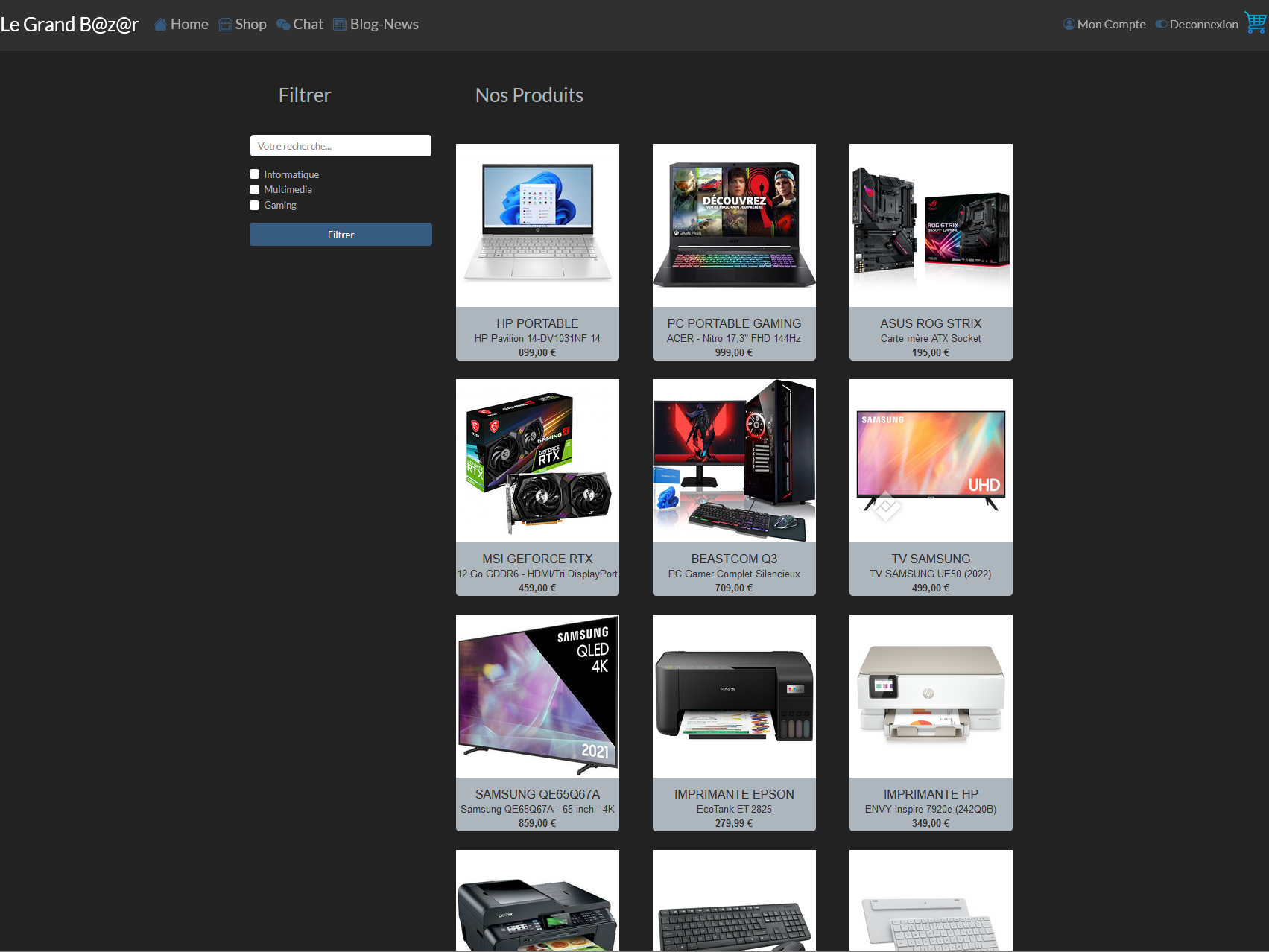Click the 859,00 € price
The image size is (1269, 952).
point(537,823)
